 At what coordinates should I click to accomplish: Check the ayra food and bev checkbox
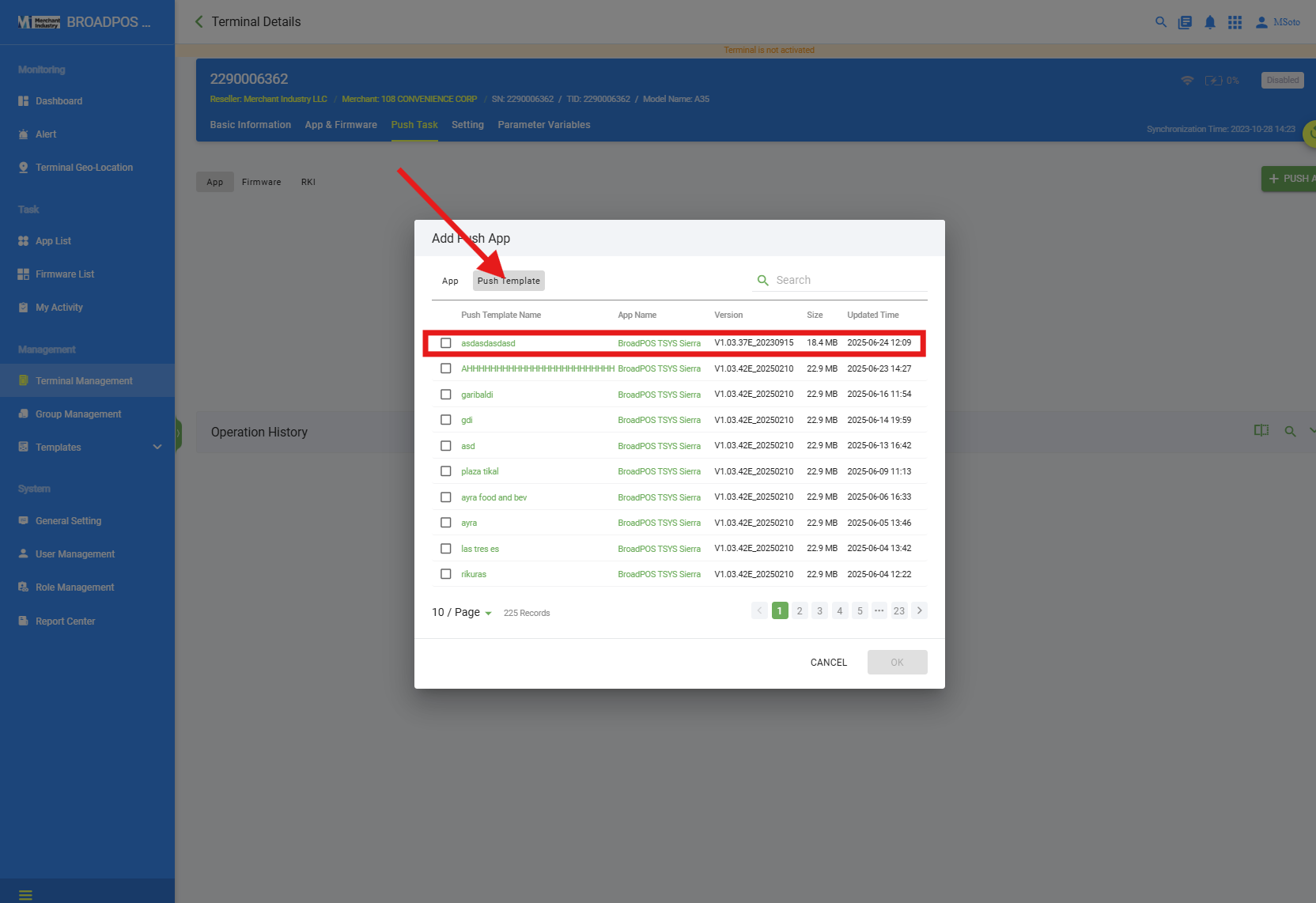click(446, 497)
